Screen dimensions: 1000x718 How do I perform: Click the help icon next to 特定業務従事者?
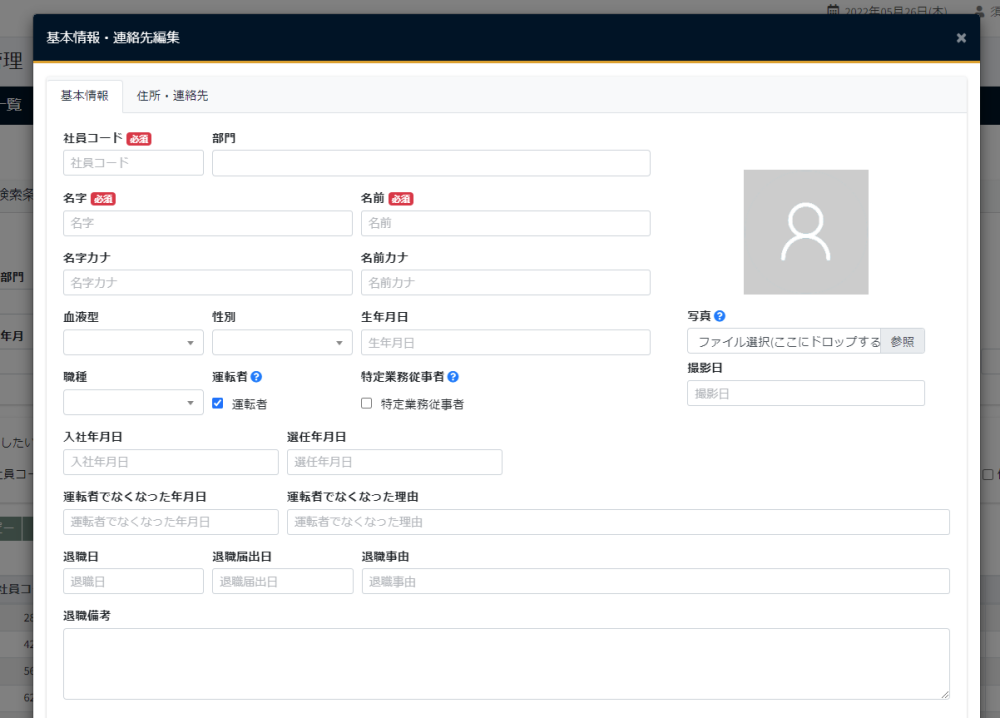click(x=453, y=377)
